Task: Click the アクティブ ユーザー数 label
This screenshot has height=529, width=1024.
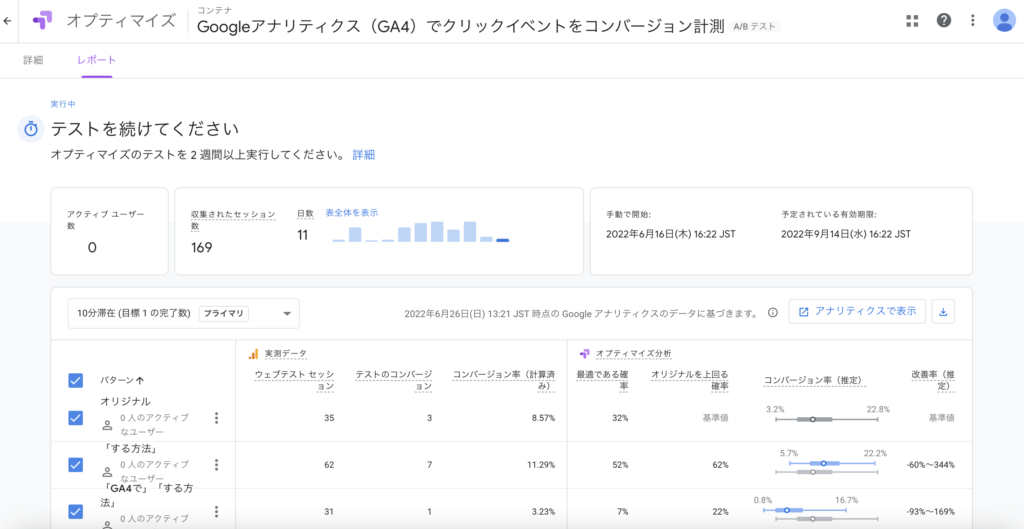Action: click(105, 219)
